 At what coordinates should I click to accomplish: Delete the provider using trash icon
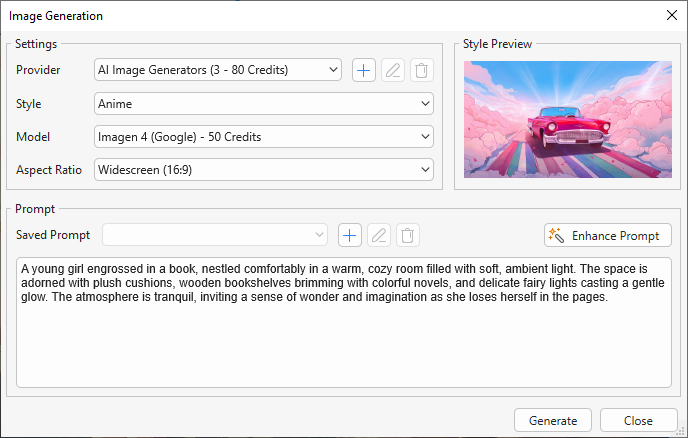[422, 70]
